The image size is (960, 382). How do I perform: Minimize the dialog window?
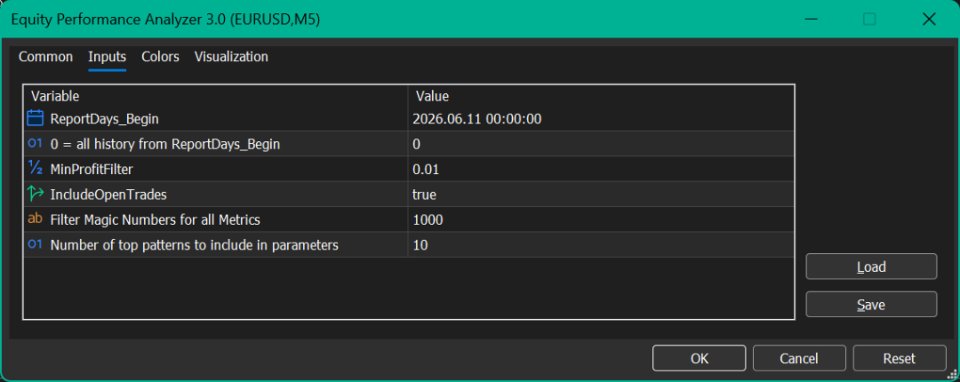tap(811, 20)
